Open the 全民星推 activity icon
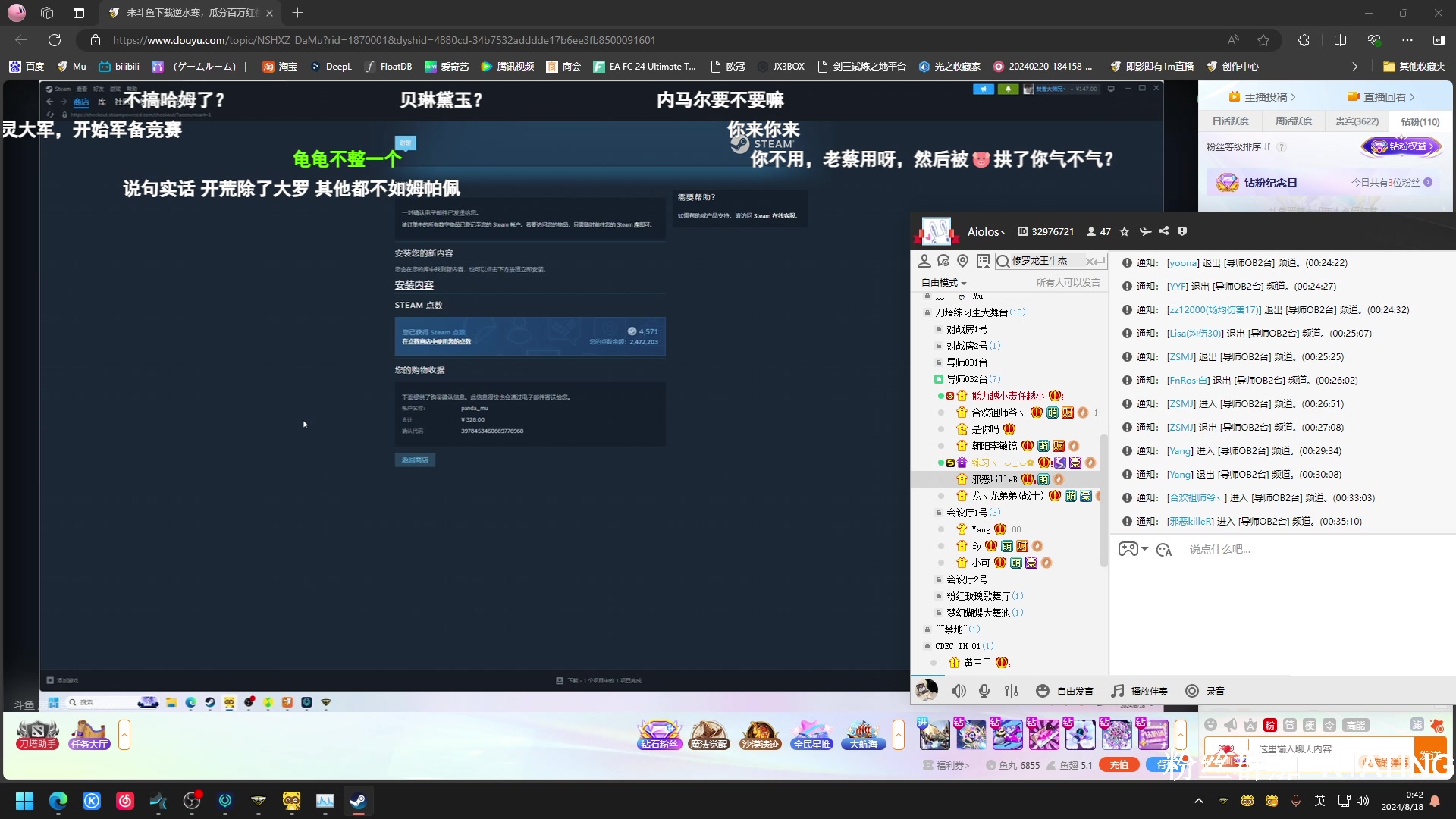This screenshot has height=819, width=1456. tap(811, 735)
